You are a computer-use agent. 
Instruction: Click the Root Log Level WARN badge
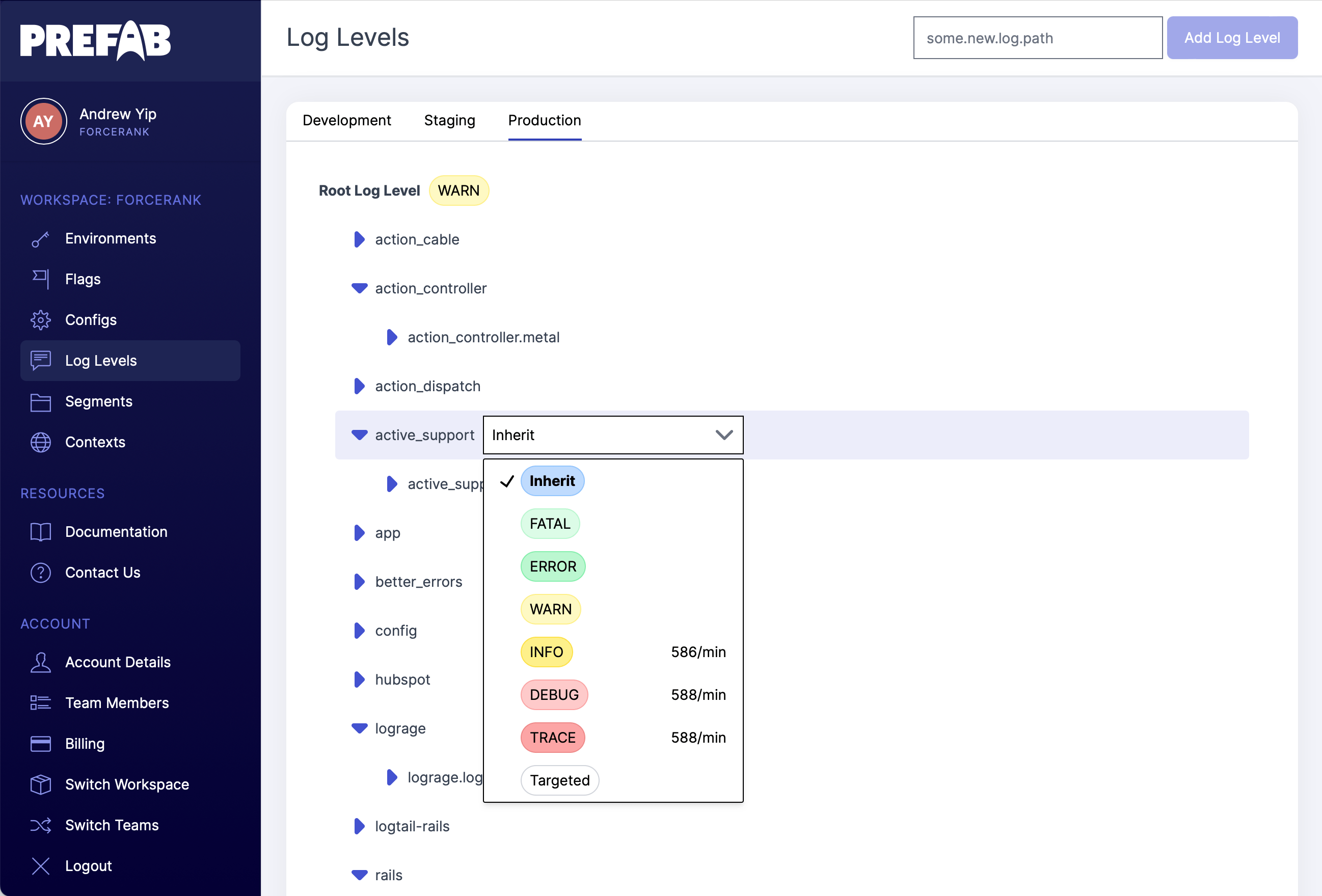[458, 191]
